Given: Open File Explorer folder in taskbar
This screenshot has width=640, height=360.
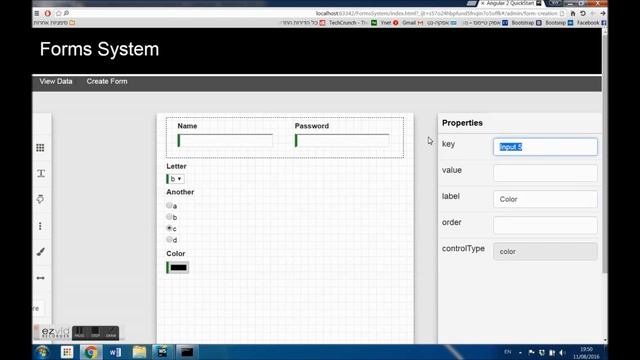Looking at the screenshot, I should [x=139, y=352].
